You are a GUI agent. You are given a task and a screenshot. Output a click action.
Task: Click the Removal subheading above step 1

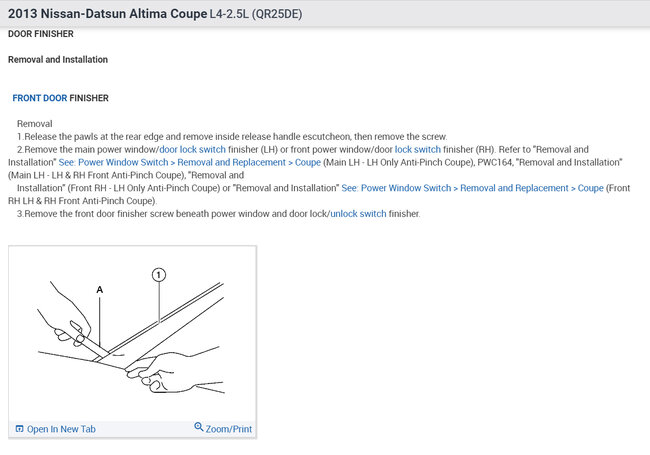coord(35,123)
